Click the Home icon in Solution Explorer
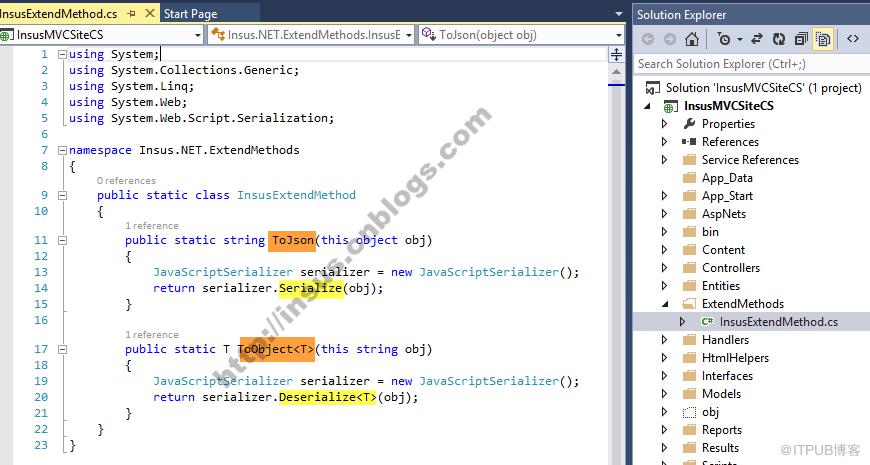 pos(691,39)
